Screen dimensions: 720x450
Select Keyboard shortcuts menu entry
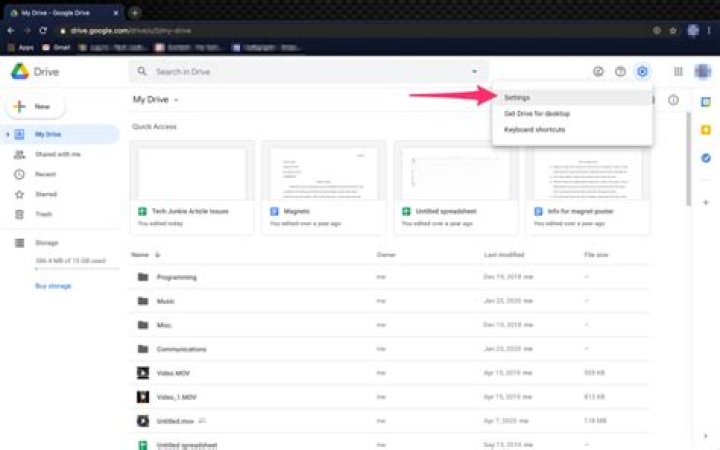pos(535,130)
